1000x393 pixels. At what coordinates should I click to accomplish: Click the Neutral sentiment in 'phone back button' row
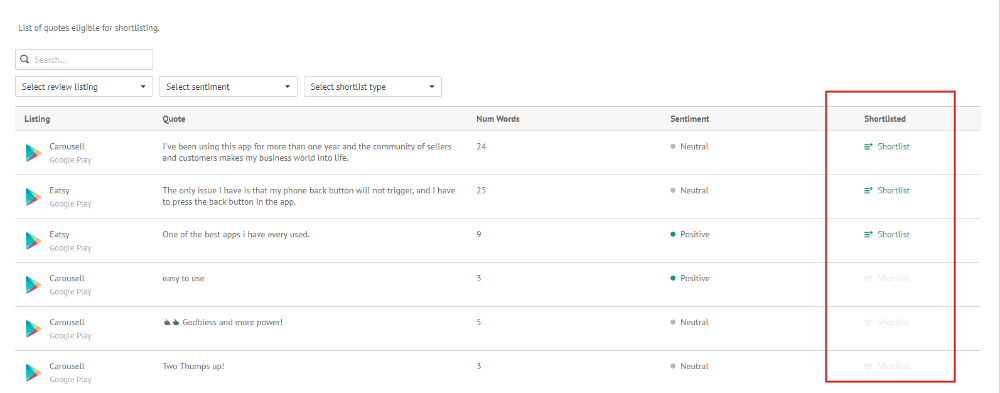click(689, 191)
